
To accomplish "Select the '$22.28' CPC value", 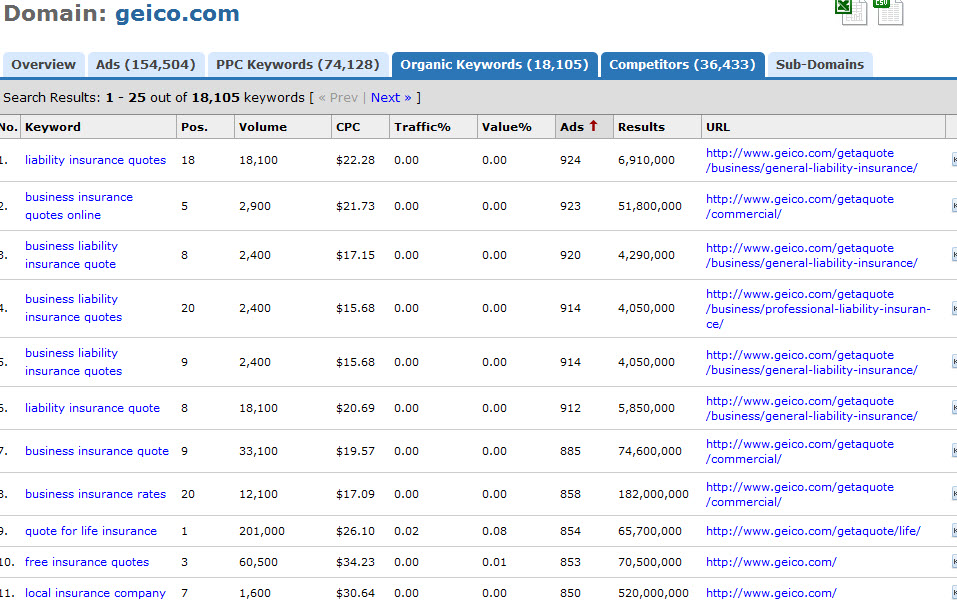I will 355,160.
